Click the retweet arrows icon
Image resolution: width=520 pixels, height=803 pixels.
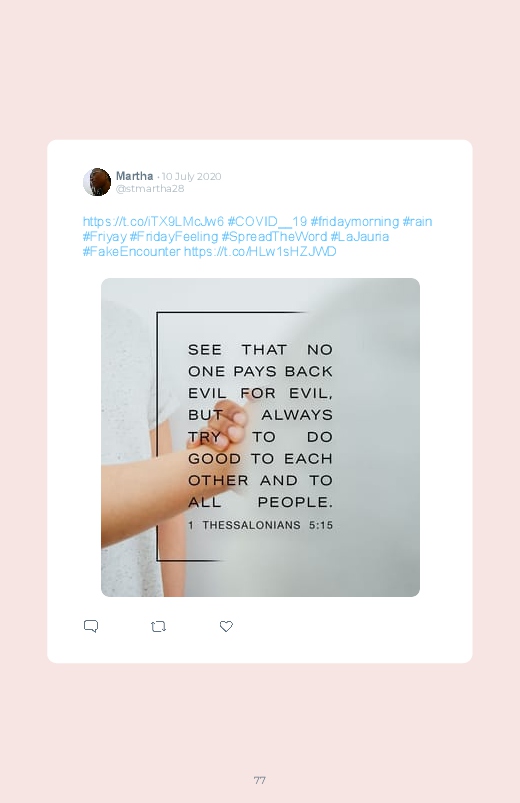pos(158,626)
